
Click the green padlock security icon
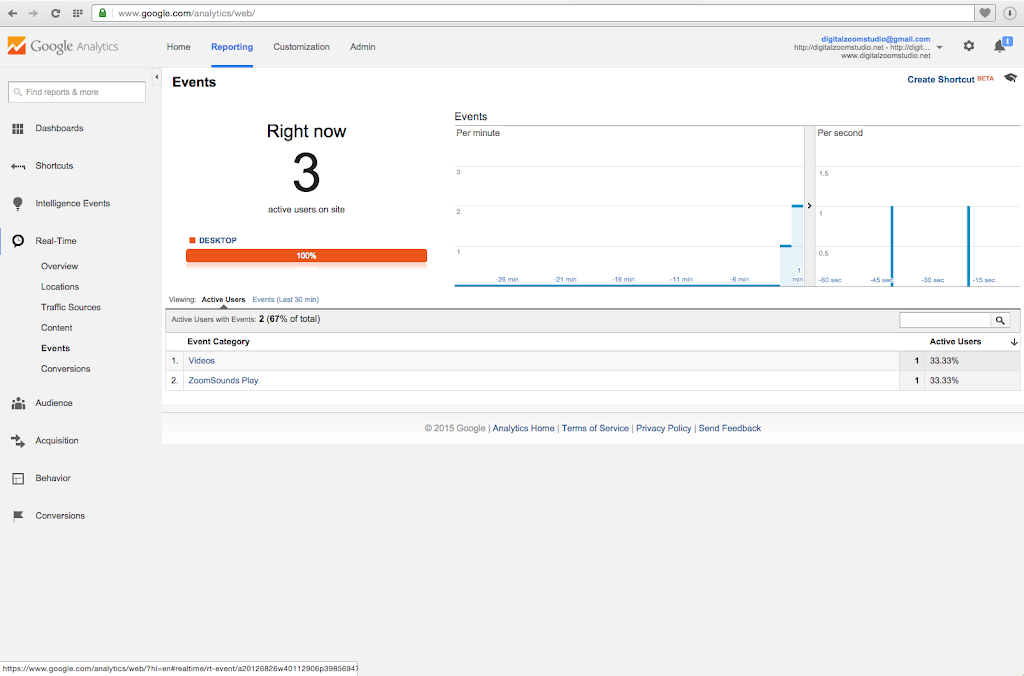pyautogui.click(x=103, y=12)
